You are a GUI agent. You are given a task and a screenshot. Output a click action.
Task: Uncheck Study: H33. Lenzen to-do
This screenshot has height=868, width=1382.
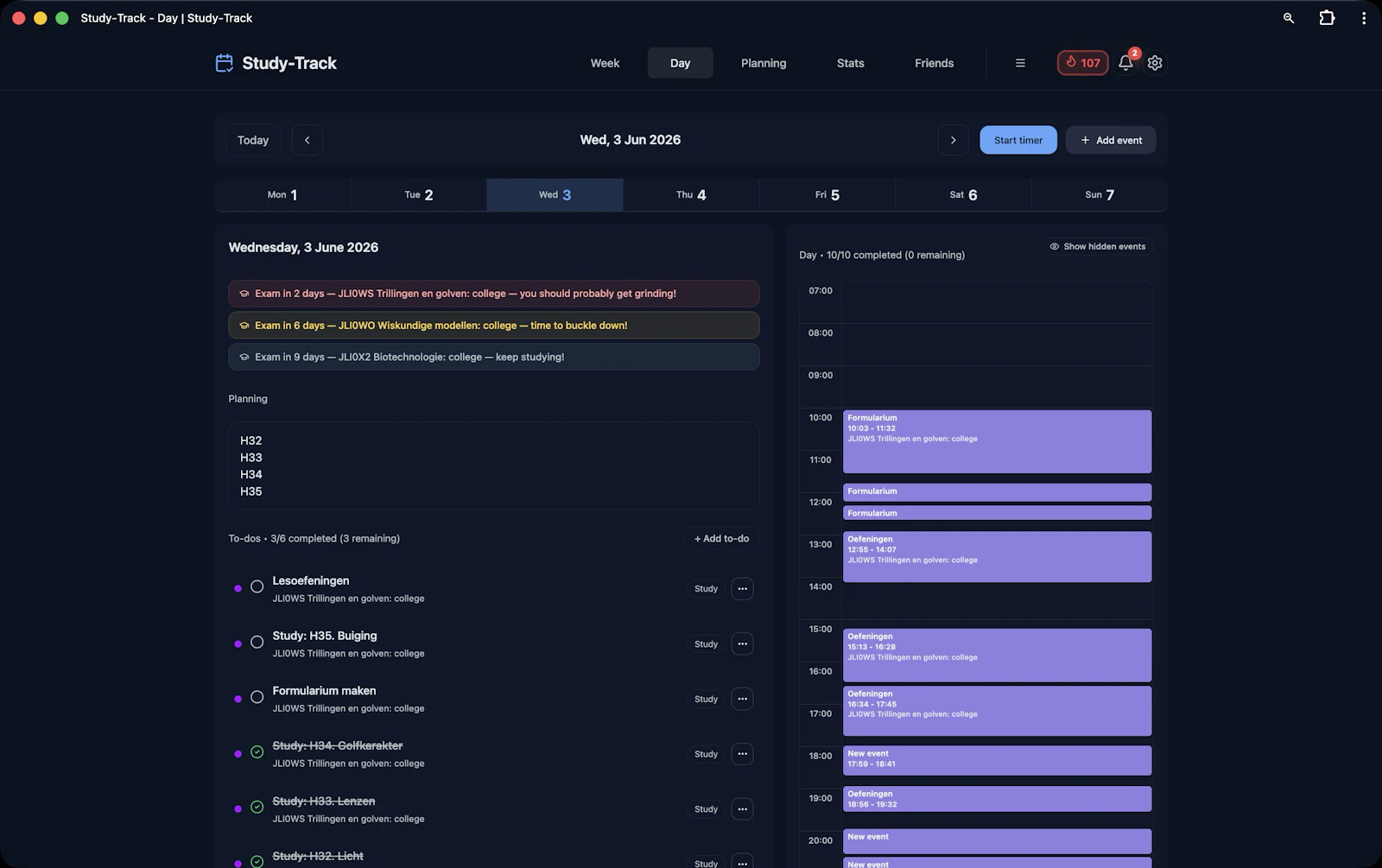click(257, 808)
